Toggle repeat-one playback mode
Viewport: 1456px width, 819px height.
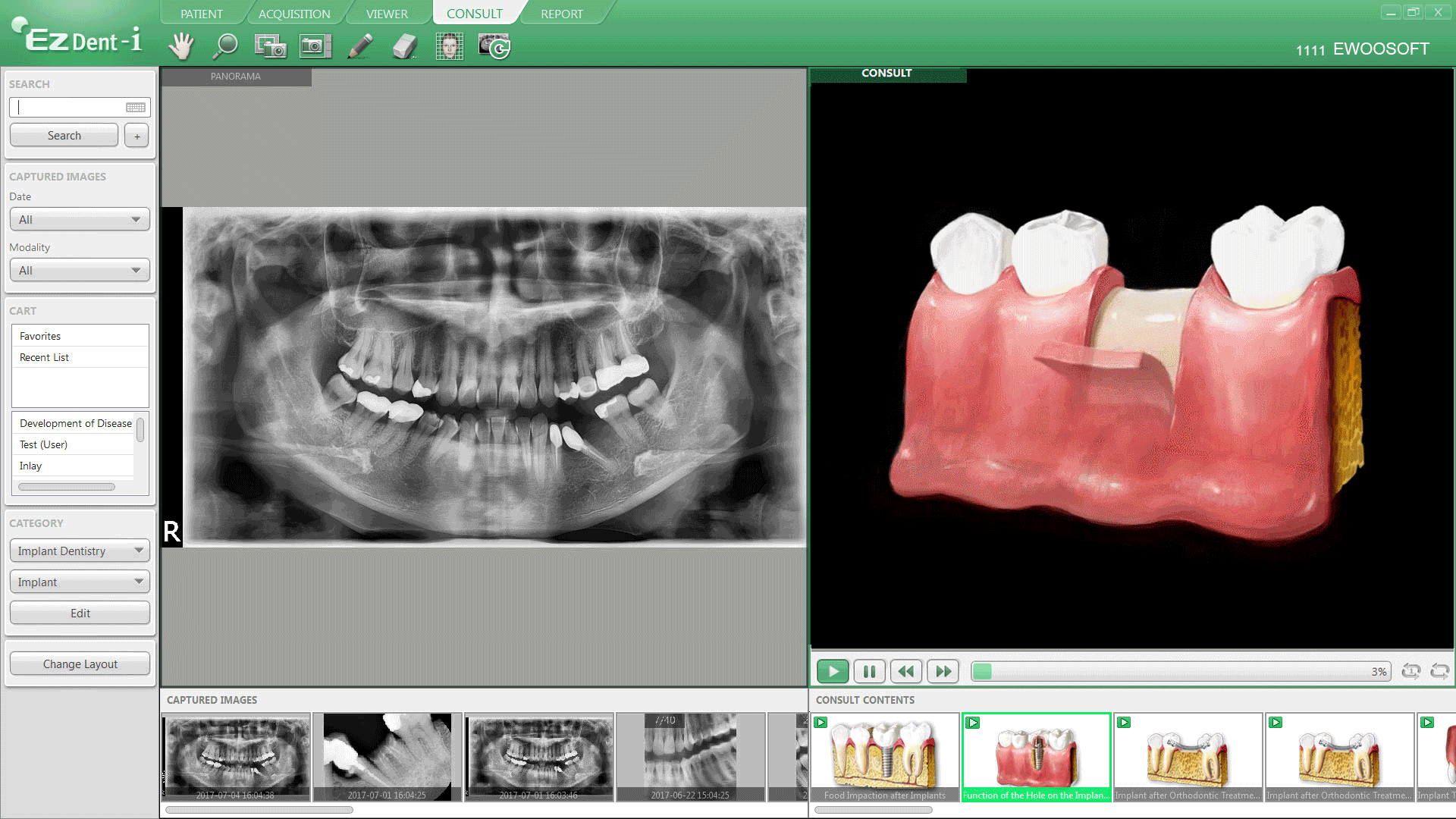coord(1410,671)
